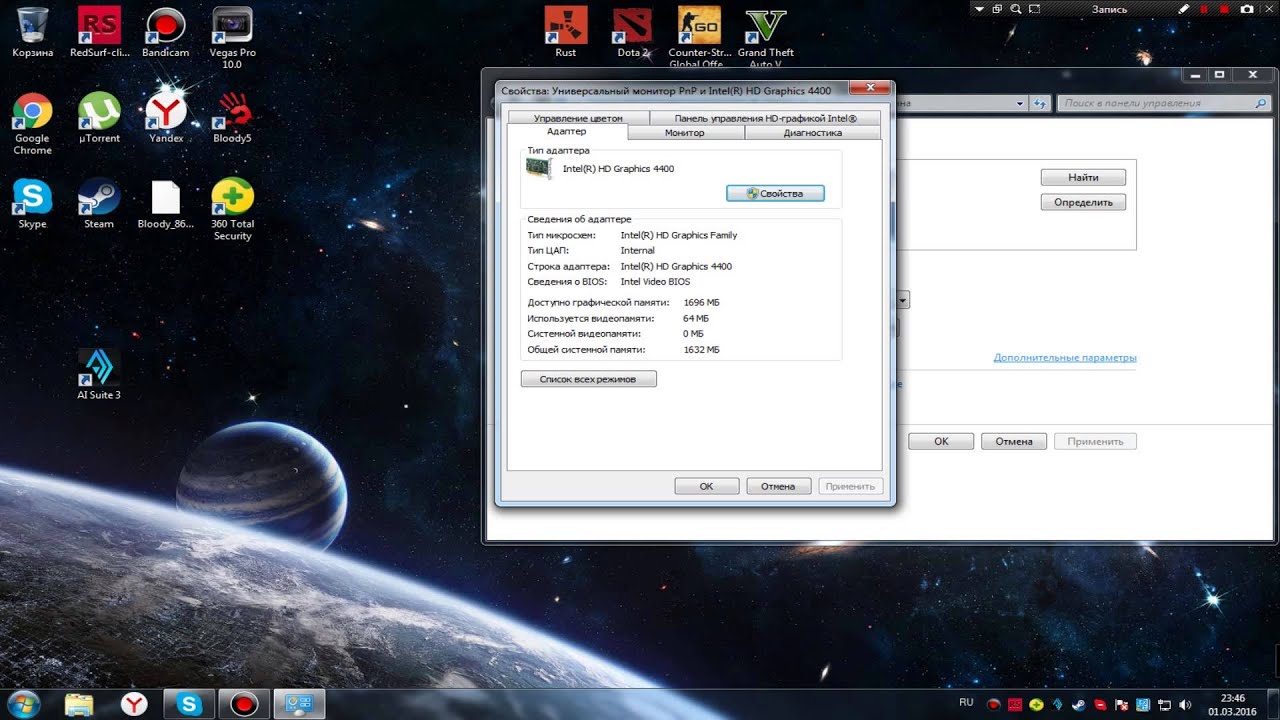This screenshot has width=1280, height=720.
Task: Click the adapter Свойства button
Action: tap(775, 193)
